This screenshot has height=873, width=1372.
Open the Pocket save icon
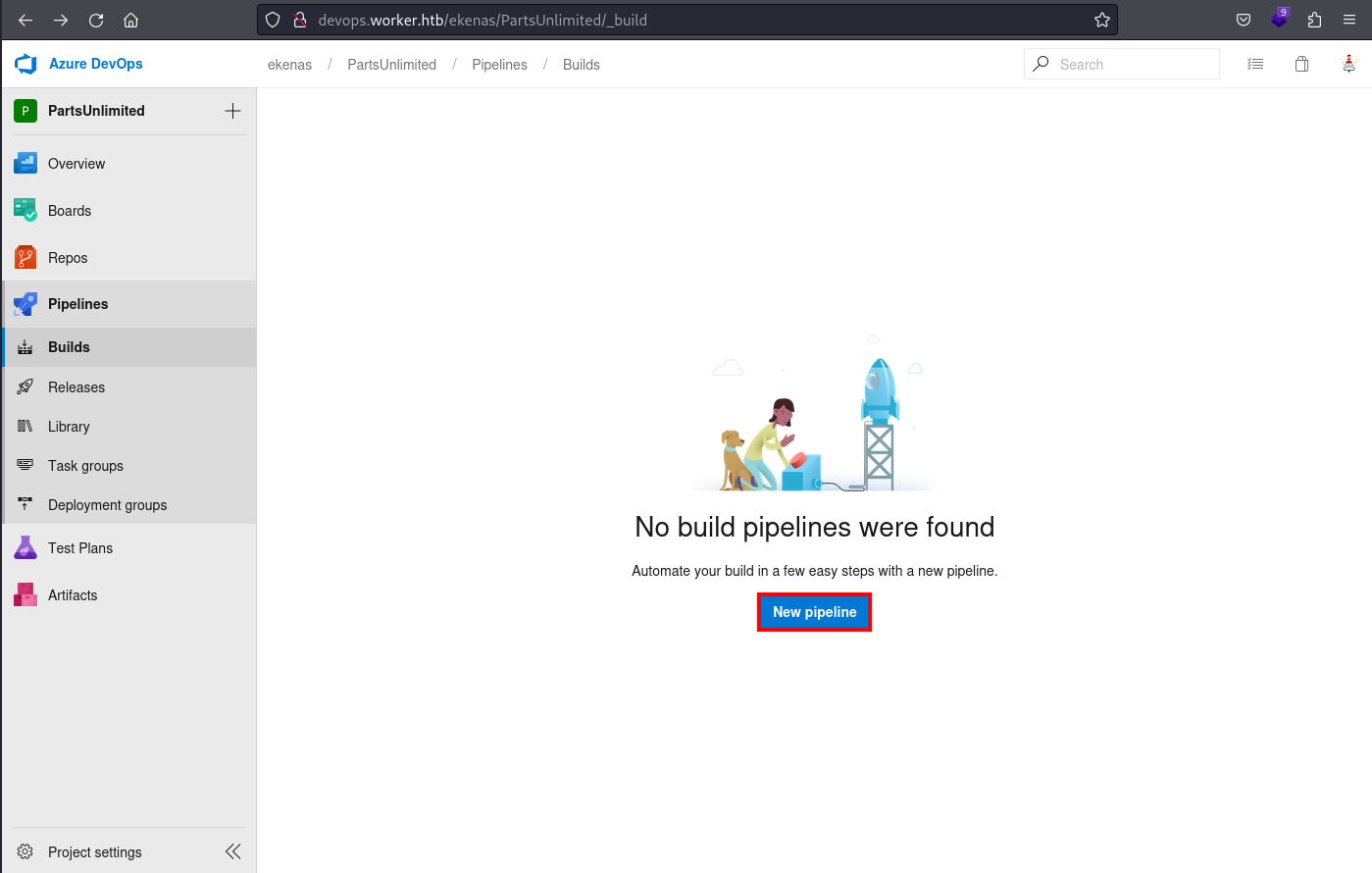pyautogui.click(x=1244, y=20)
